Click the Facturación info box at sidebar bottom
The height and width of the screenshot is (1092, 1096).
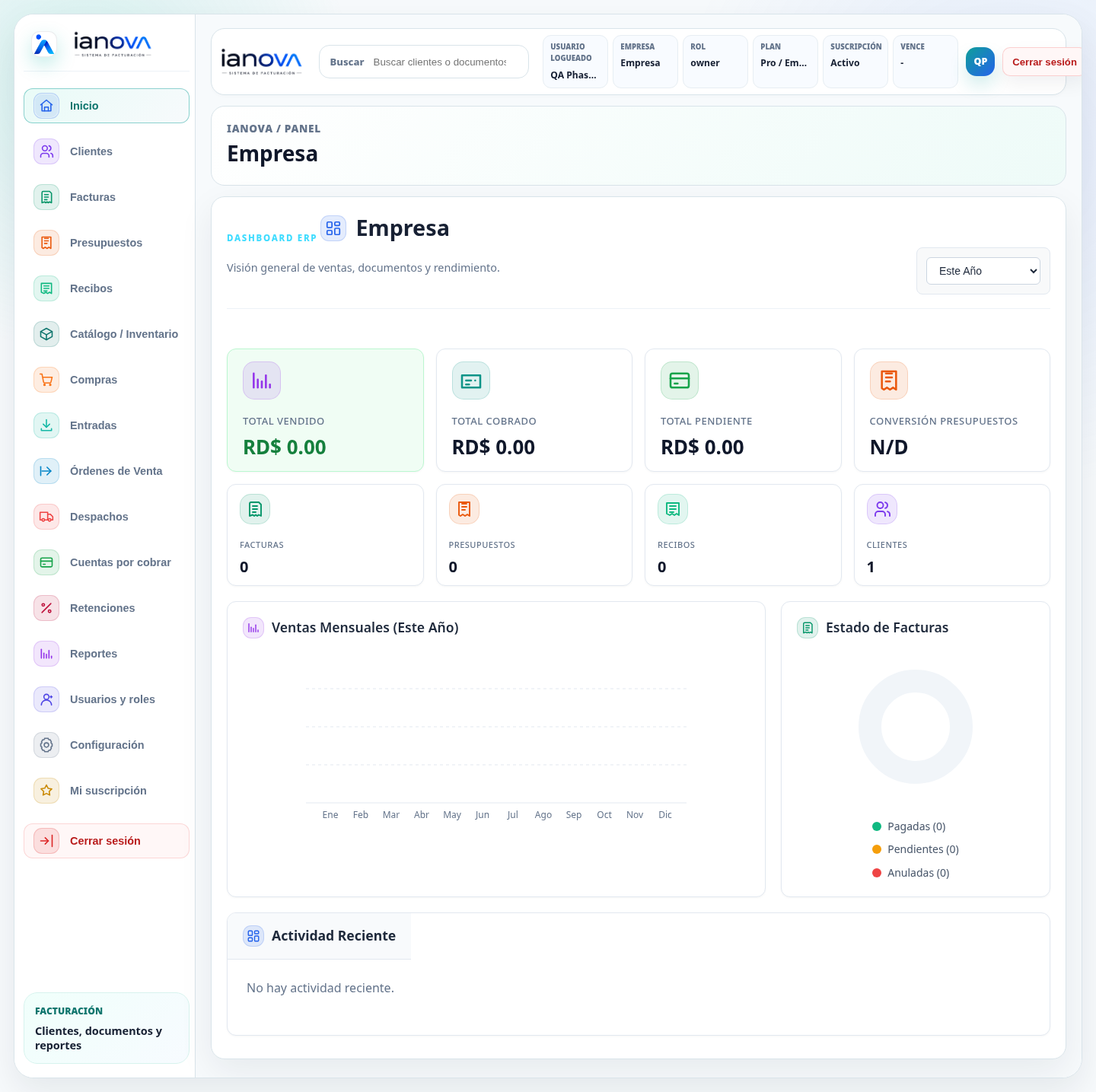[107, 1028]
